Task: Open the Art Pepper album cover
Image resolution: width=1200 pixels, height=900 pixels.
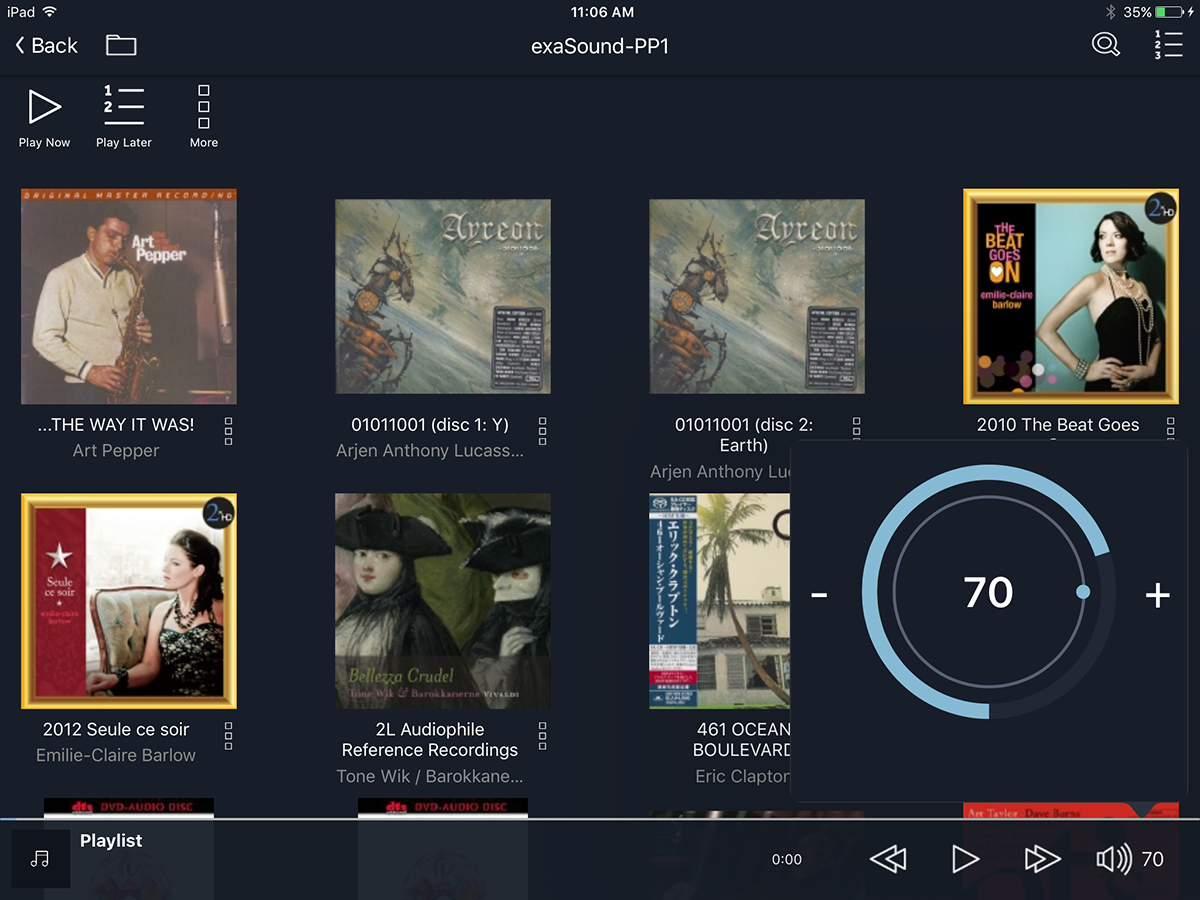Action: click(x=129, y=296)
